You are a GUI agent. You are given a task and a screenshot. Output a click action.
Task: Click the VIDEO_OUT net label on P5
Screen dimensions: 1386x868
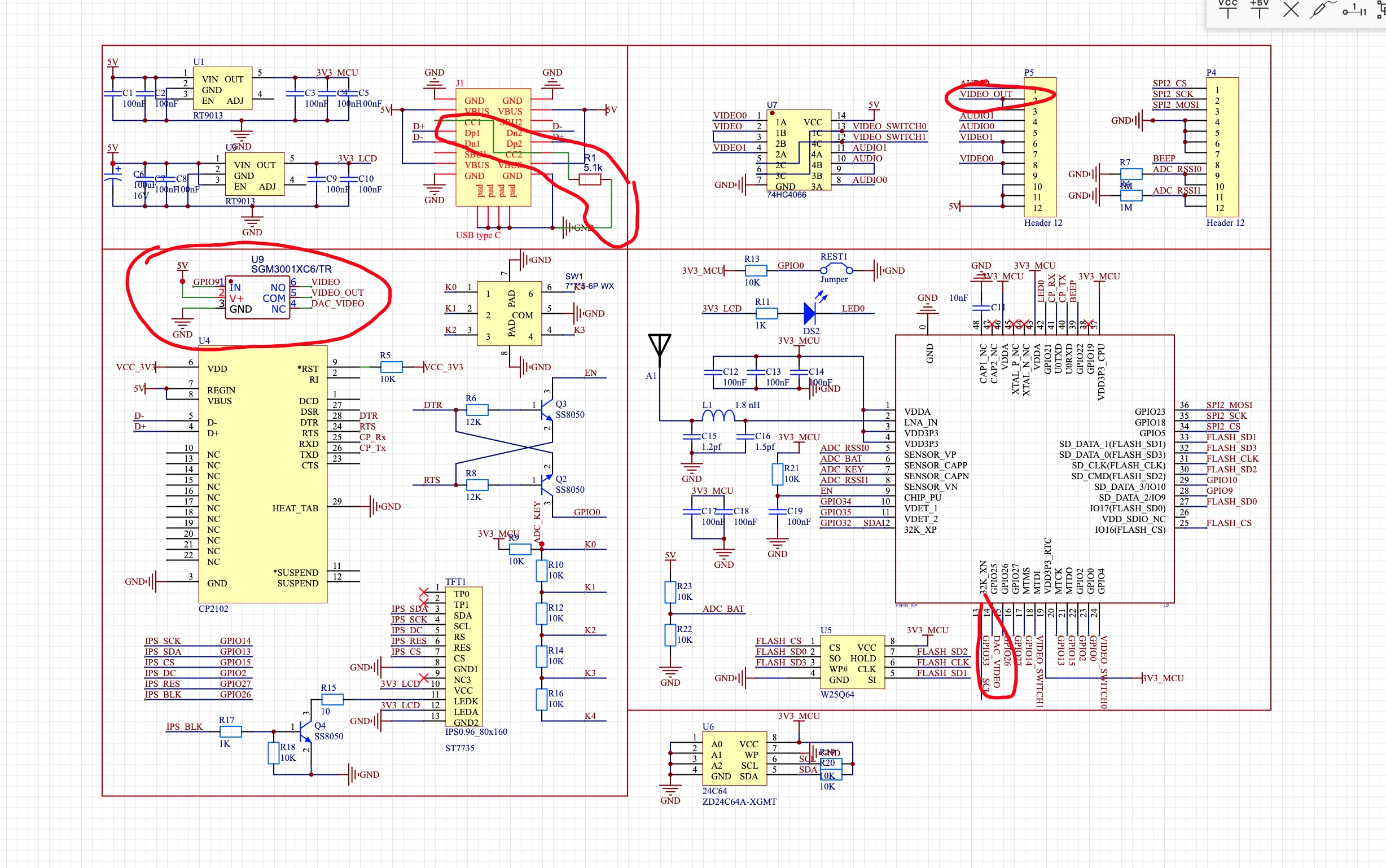[985, 94]
